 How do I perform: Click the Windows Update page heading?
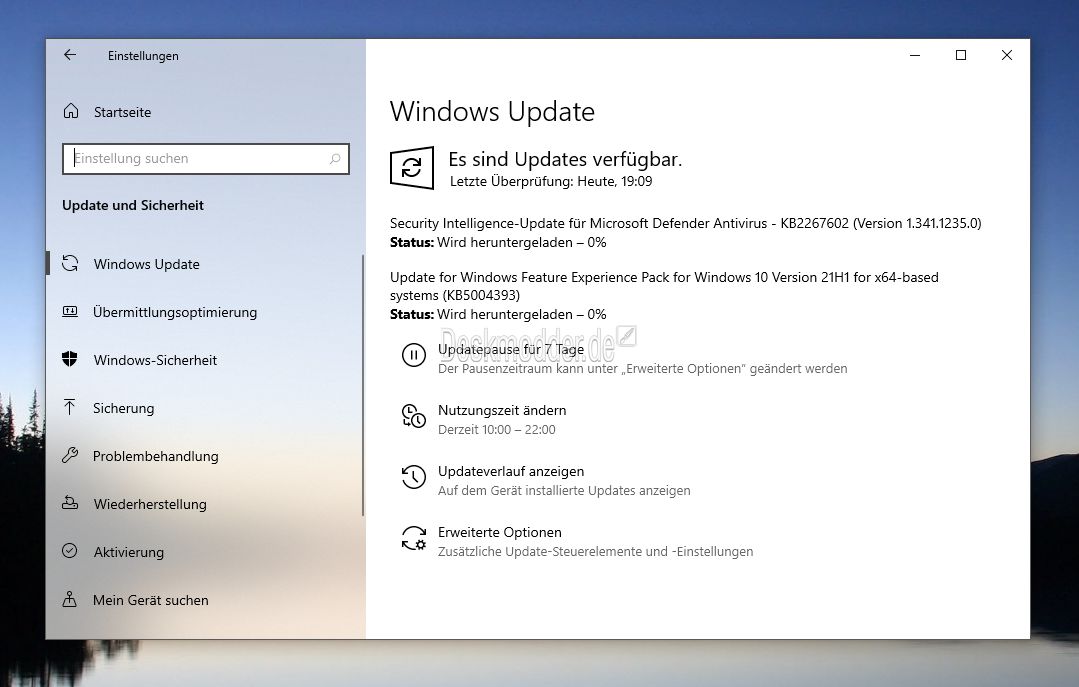[x=493, y=112]
